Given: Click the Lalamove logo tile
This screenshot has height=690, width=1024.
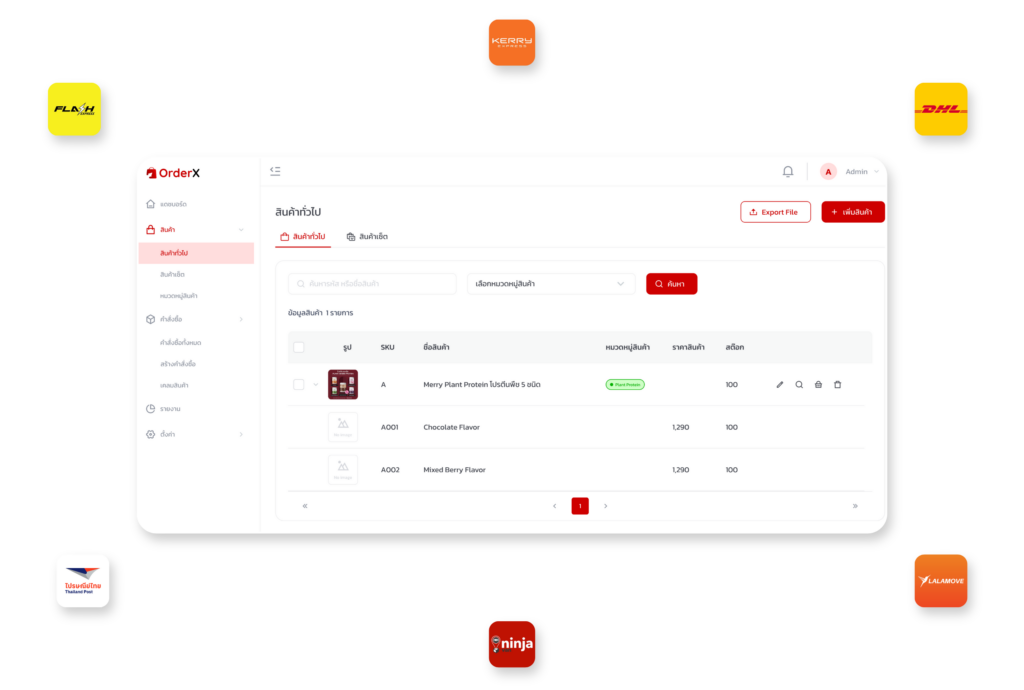Looking at the screenshot, I should (x=941, y=581).
